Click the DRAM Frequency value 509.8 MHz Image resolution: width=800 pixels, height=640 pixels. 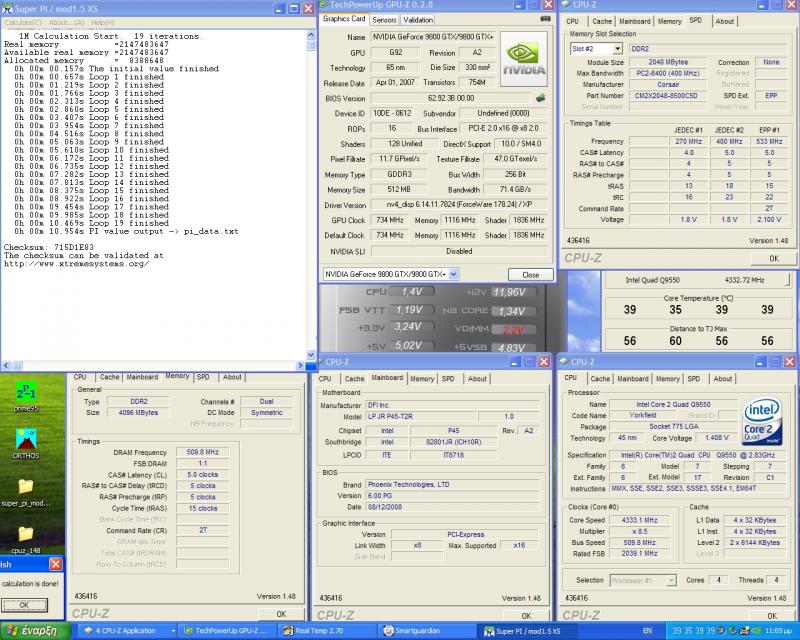tap(203, 452)
